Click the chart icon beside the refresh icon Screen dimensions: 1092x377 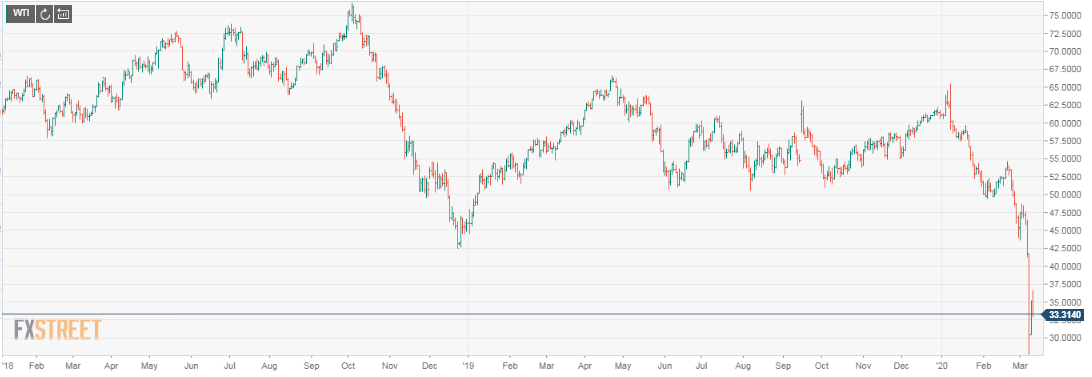click(63, 14)
